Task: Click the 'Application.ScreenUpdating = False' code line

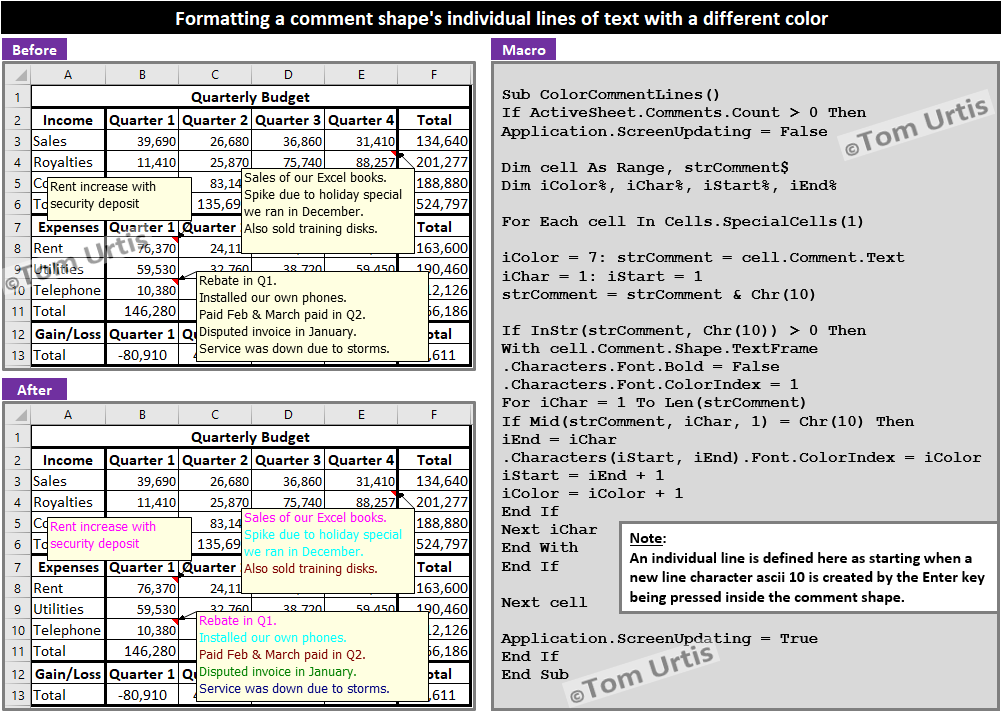Action: click(664, 131)
